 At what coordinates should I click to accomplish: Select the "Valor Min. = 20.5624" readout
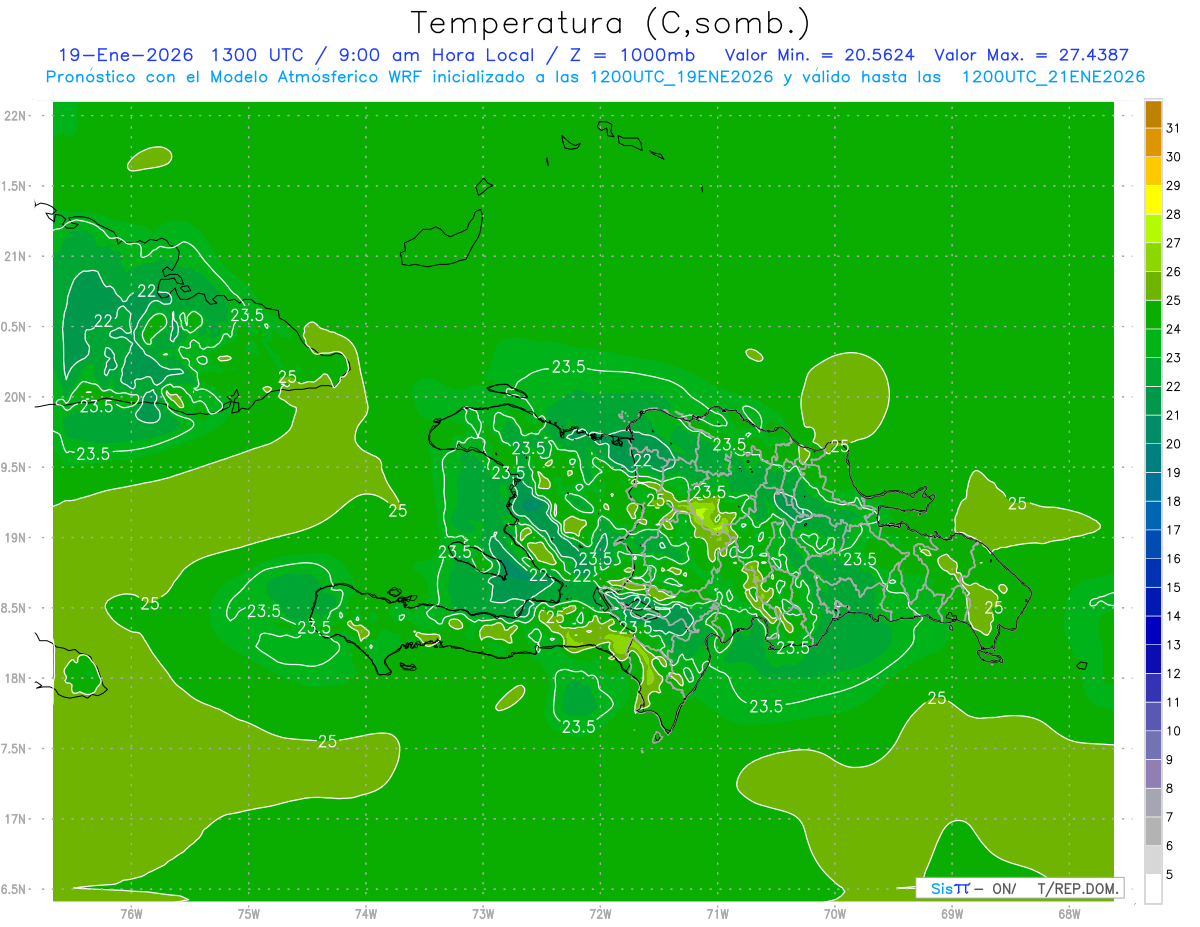click(x=820, y=55)
